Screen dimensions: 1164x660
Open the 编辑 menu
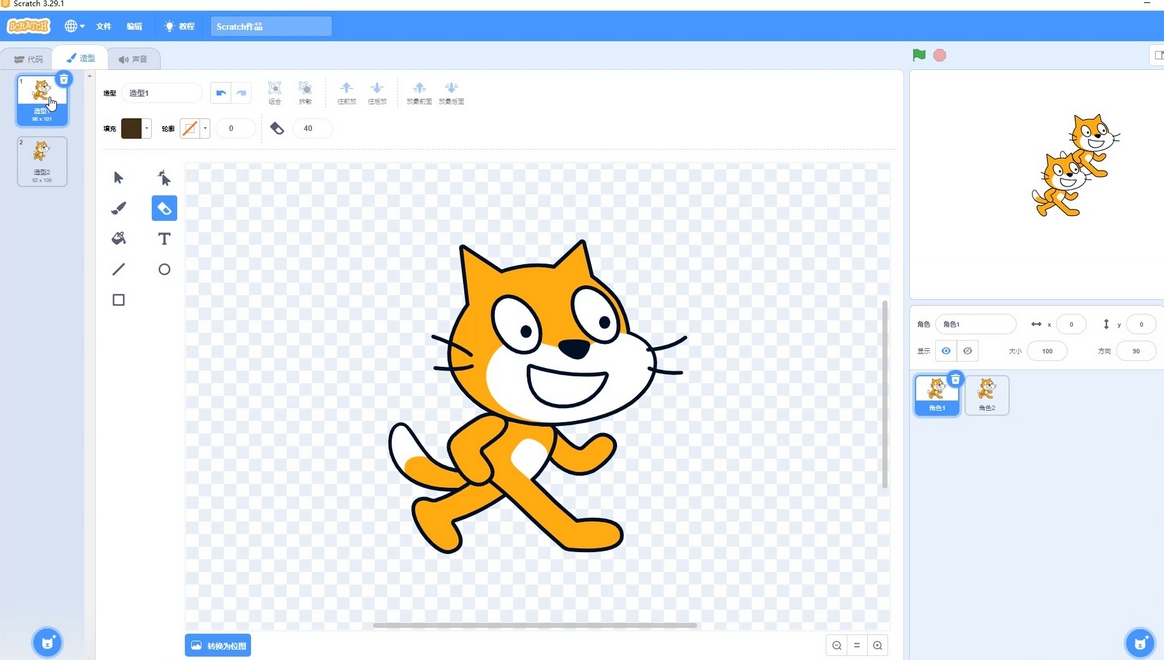[x=134, y=26]
